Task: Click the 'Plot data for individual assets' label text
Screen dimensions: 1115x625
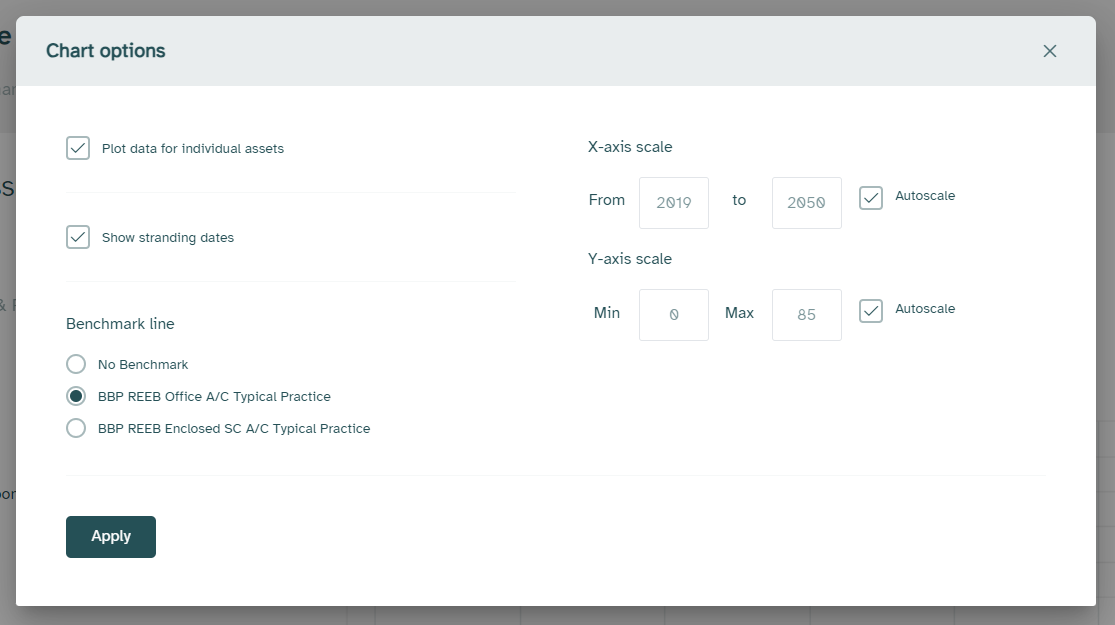Action: click(193, 149)
